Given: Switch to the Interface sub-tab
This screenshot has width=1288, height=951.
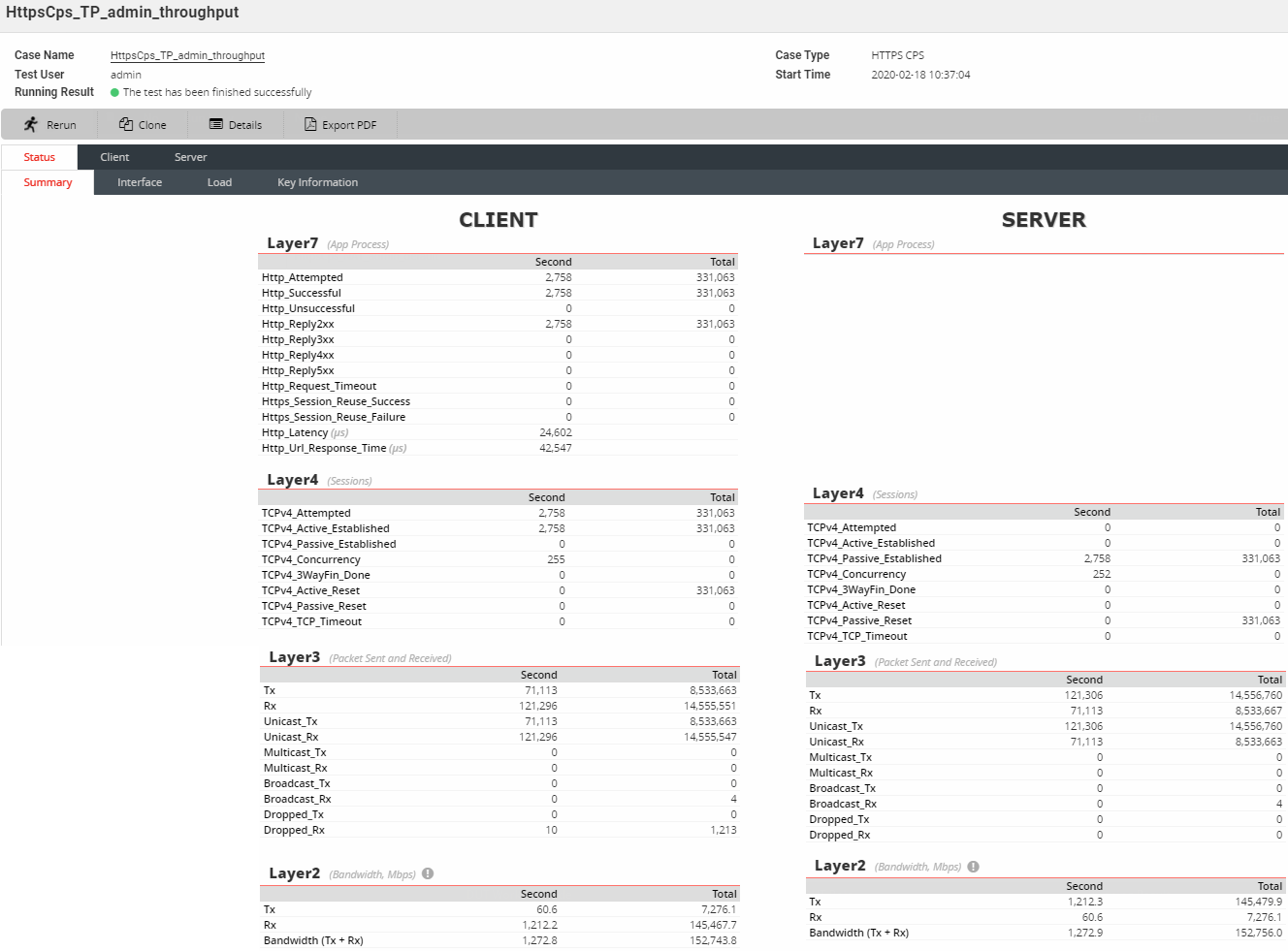Looking at the screenshot, I should point(139,181).
